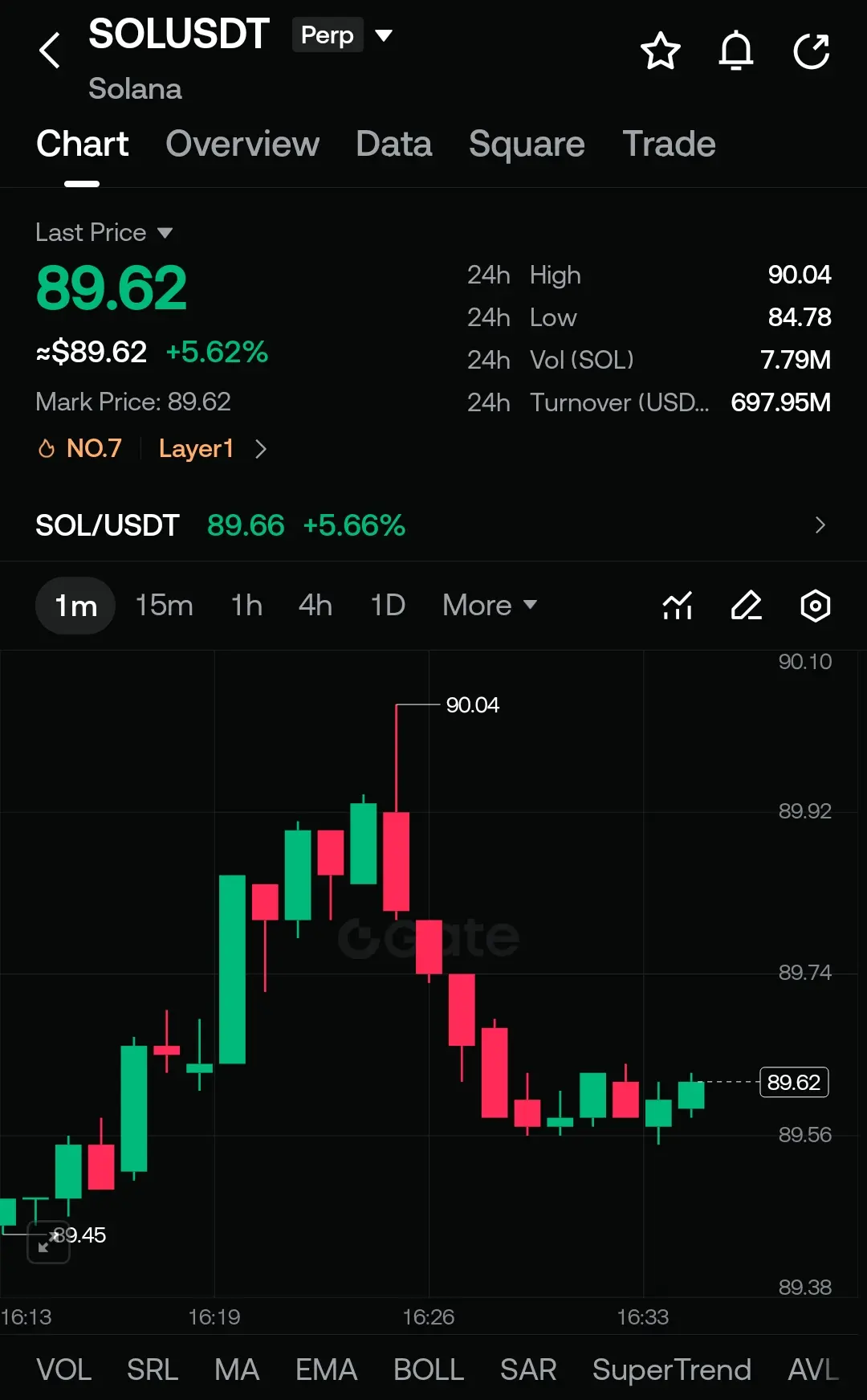This screenshot has height=1400, width=867.
Task: Tap the 89.92 price axis label
Action: [805, 811]
